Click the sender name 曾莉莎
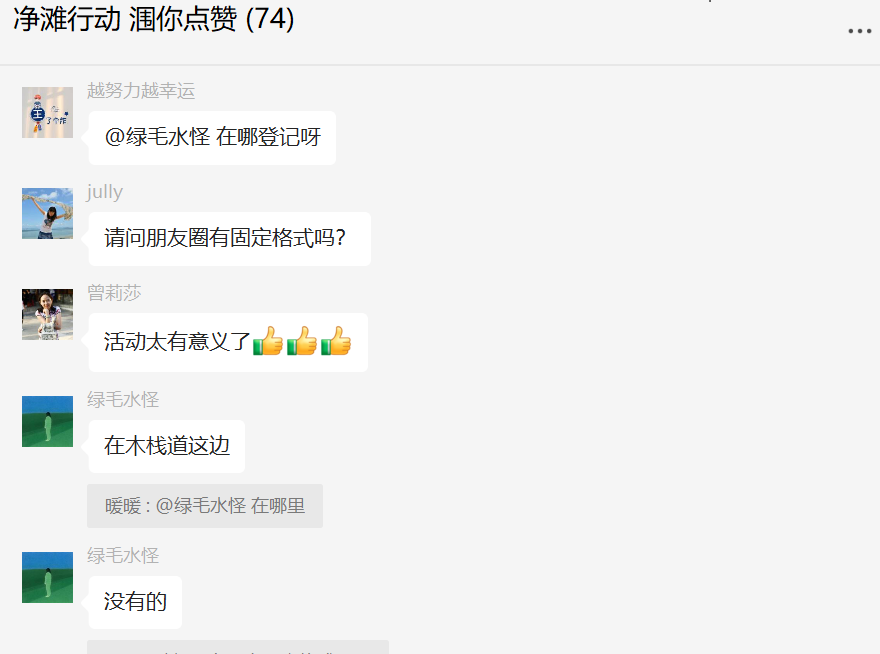Viewport: 880px width, 654px height. click(114, 293)
